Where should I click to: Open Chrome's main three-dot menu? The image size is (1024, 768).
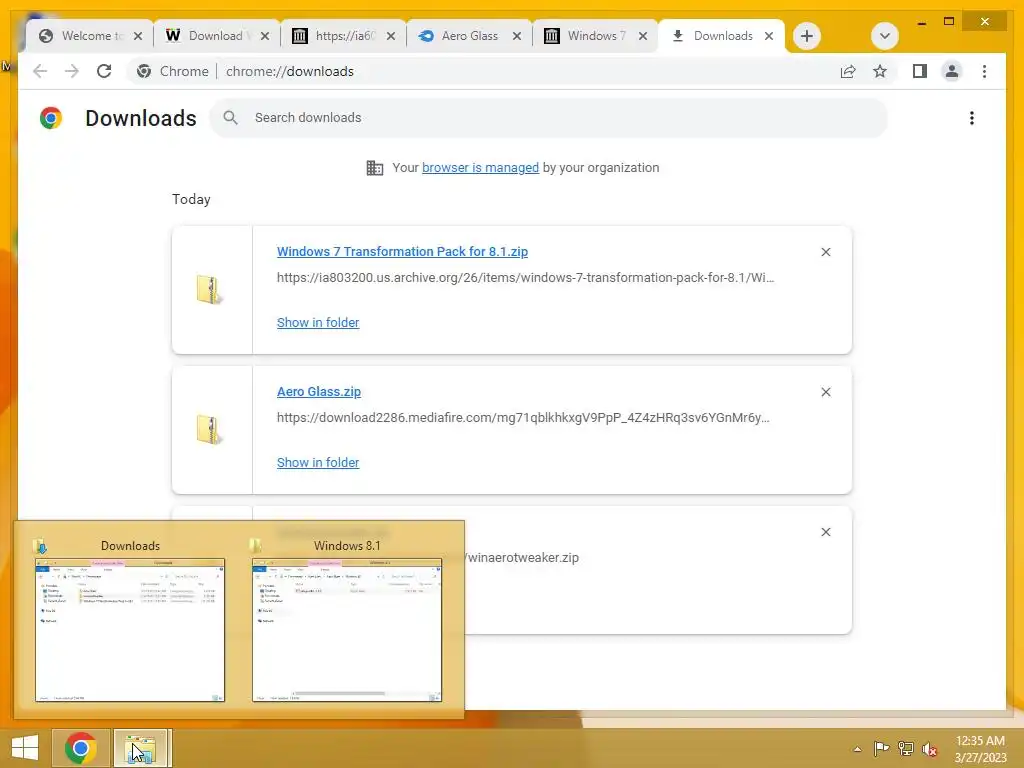[x=984, y=71]
